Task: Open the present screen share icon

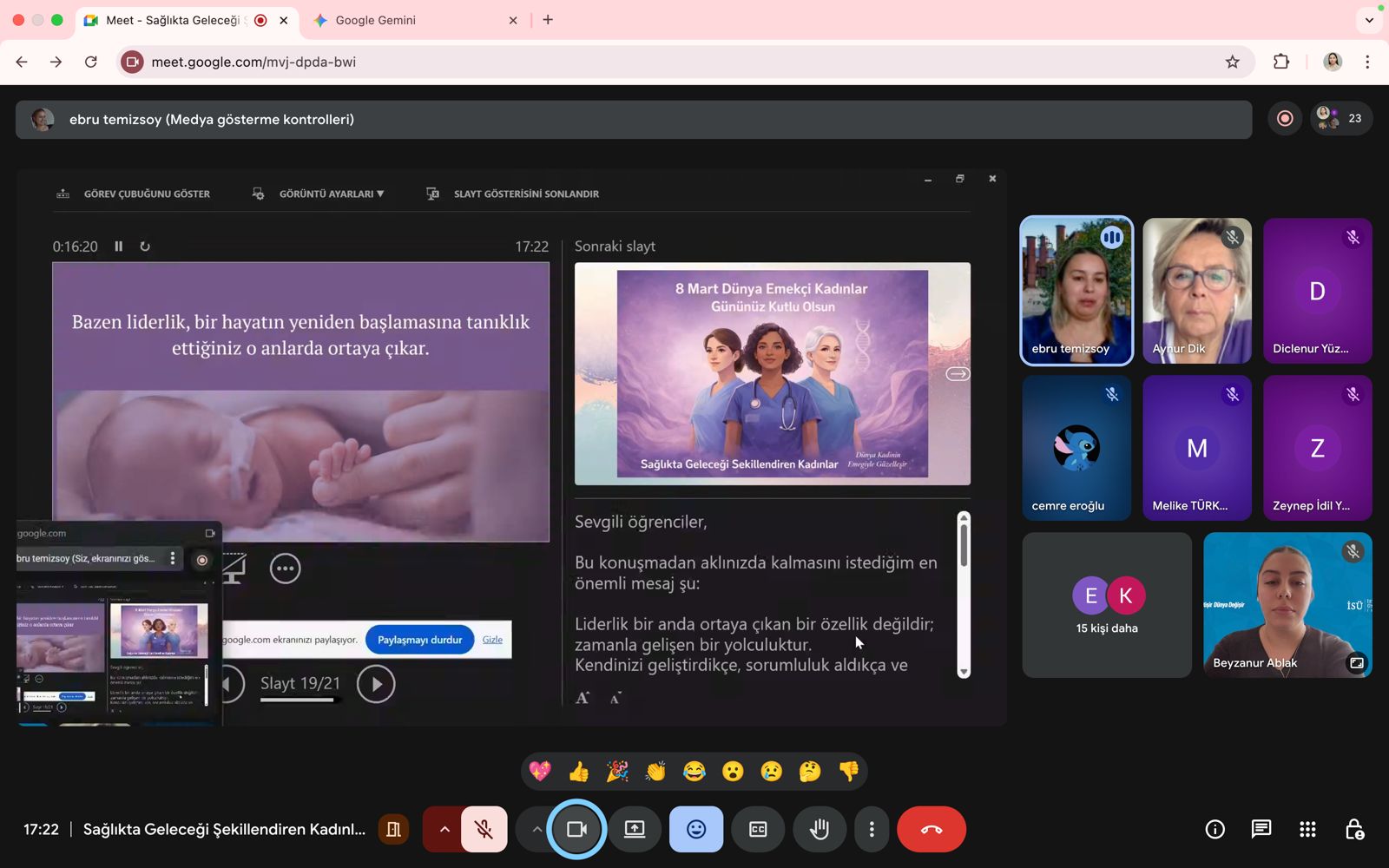Action: (635, 830)
